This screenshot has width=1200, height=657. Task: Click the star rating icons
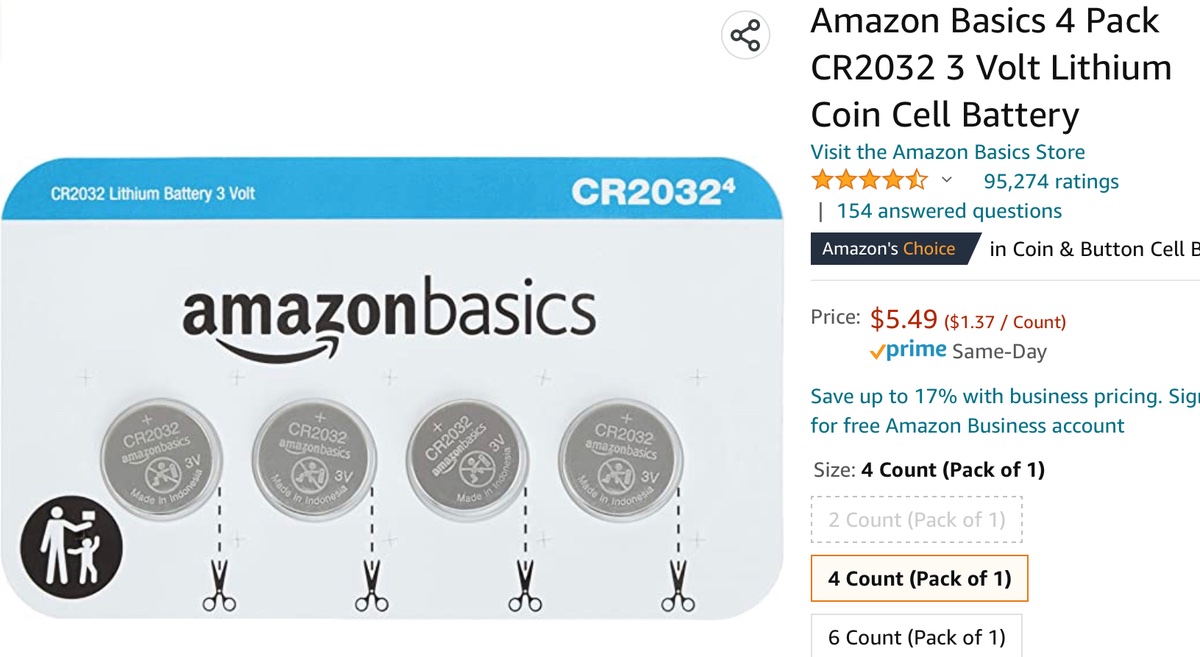869,181
